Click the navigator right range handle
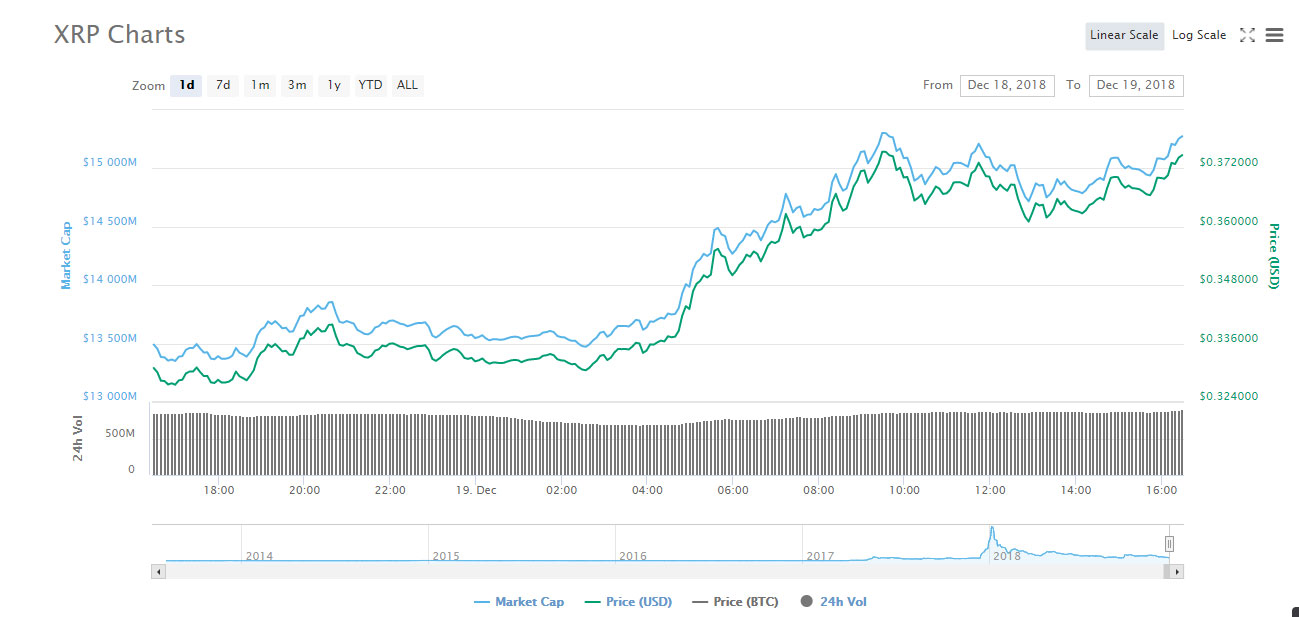1299x617 pixels. (1169, 544)
